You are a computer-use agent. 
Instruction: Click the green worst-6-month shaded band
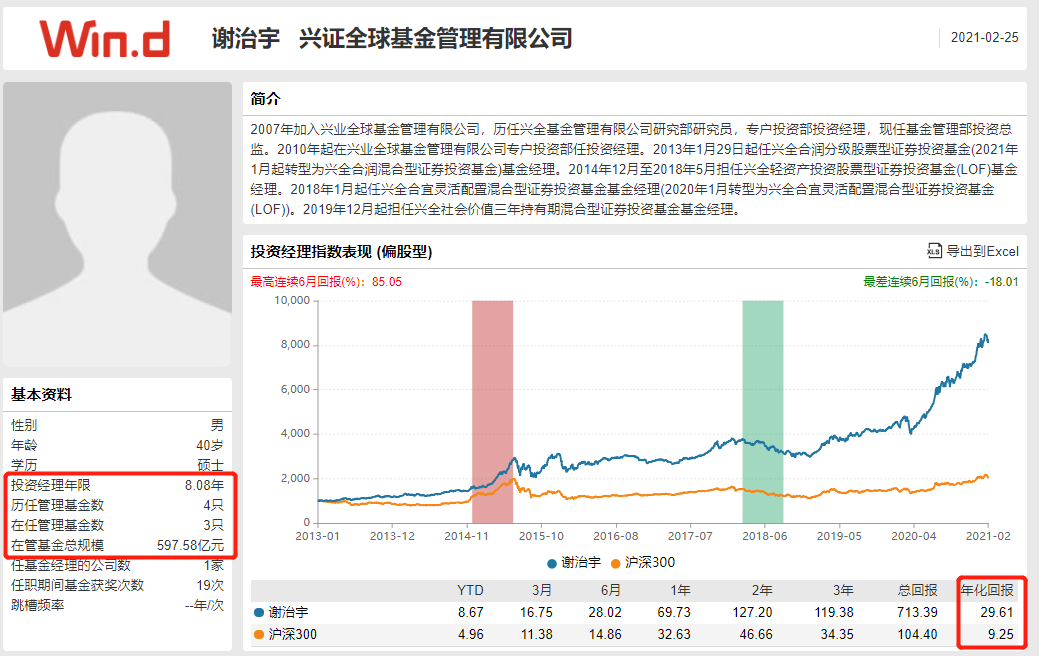(763, 411)
